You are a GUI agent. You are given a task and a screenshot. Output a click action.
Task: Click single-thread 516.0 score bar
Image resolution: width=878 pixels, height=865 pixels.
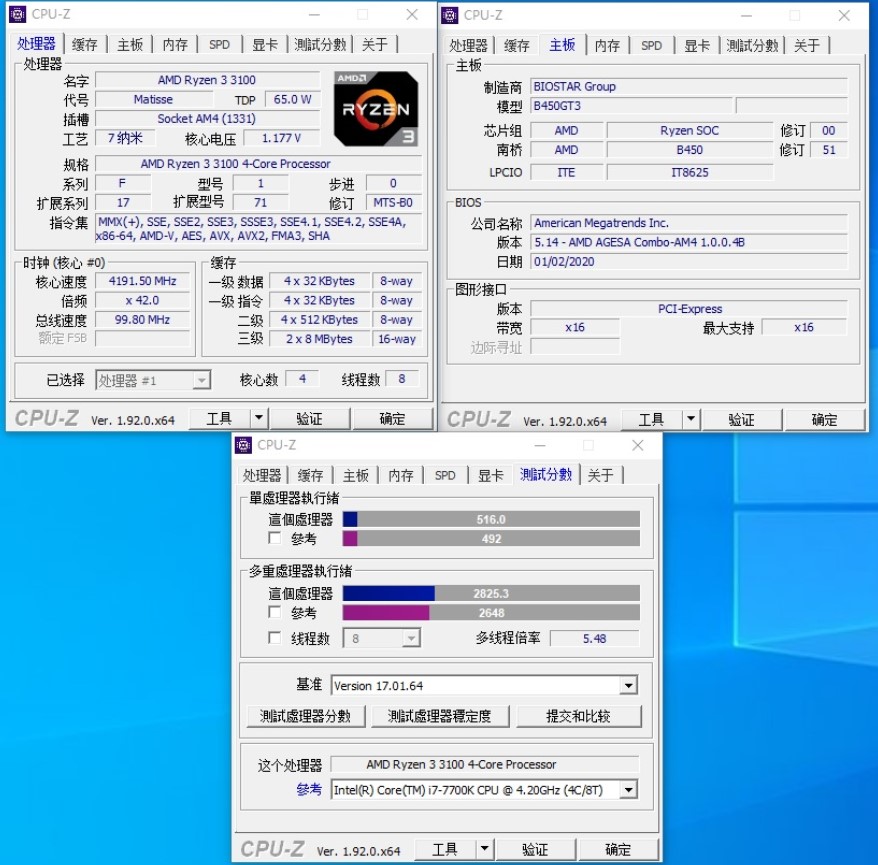(491, 520)
